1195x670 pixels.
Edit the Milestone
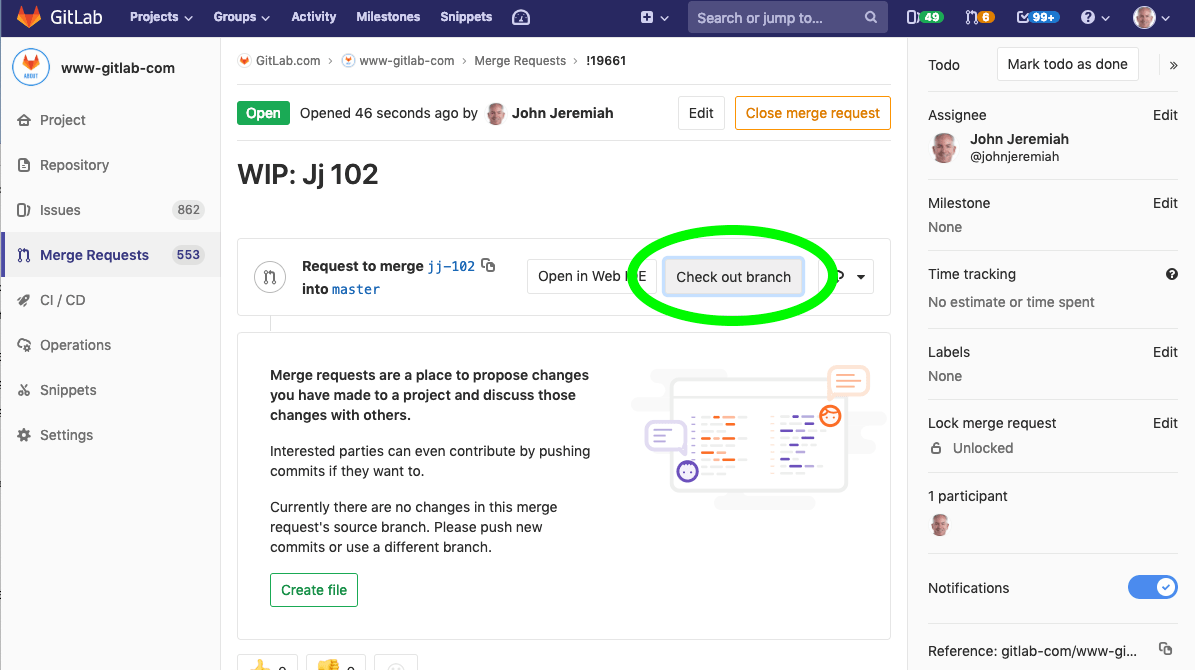click(x=1165, y=204)
